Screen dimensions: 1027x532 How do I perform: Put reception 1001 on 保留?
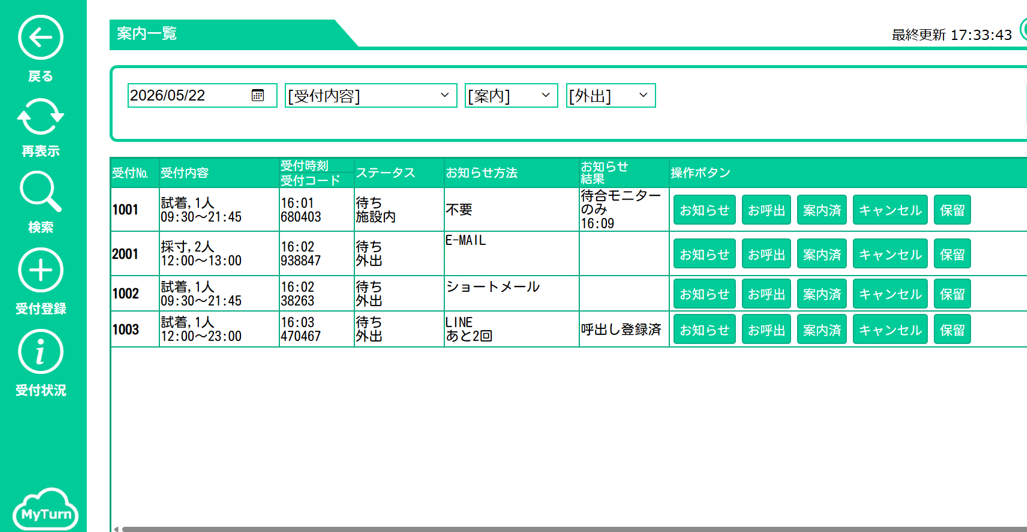pyautogui.click(x=952, y=210)
